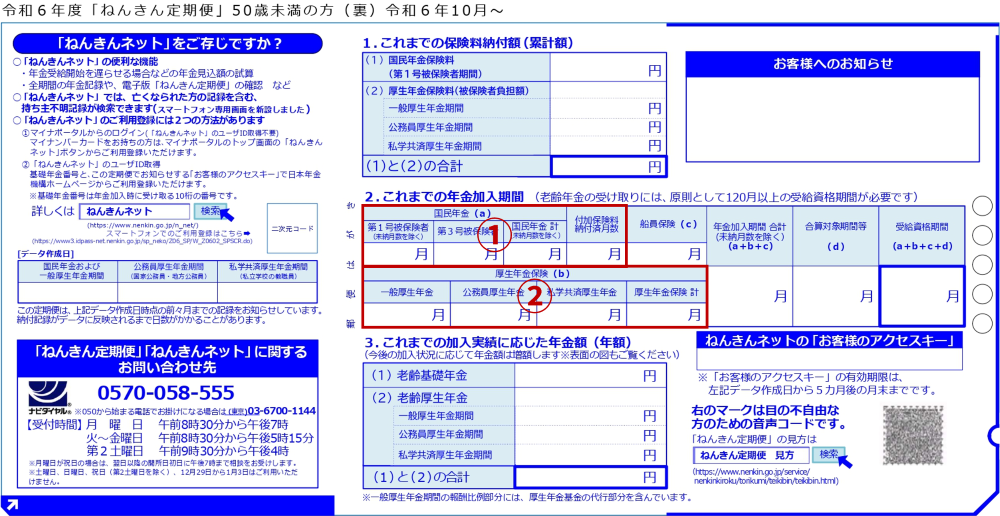Viewport: 1000px width, 516px height.
Task: Click the (1) 国民年金保険料 row label
Action: [x=455, y=66]
